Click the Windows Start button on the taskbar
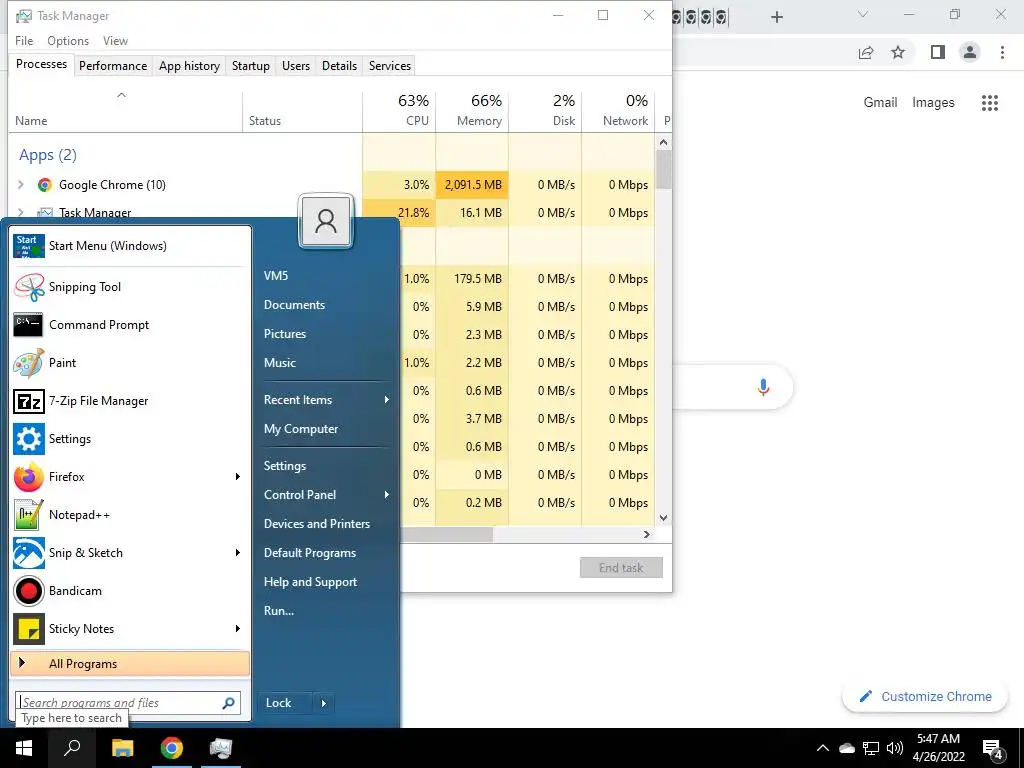The image size is (1024, 768). point(24,748)
